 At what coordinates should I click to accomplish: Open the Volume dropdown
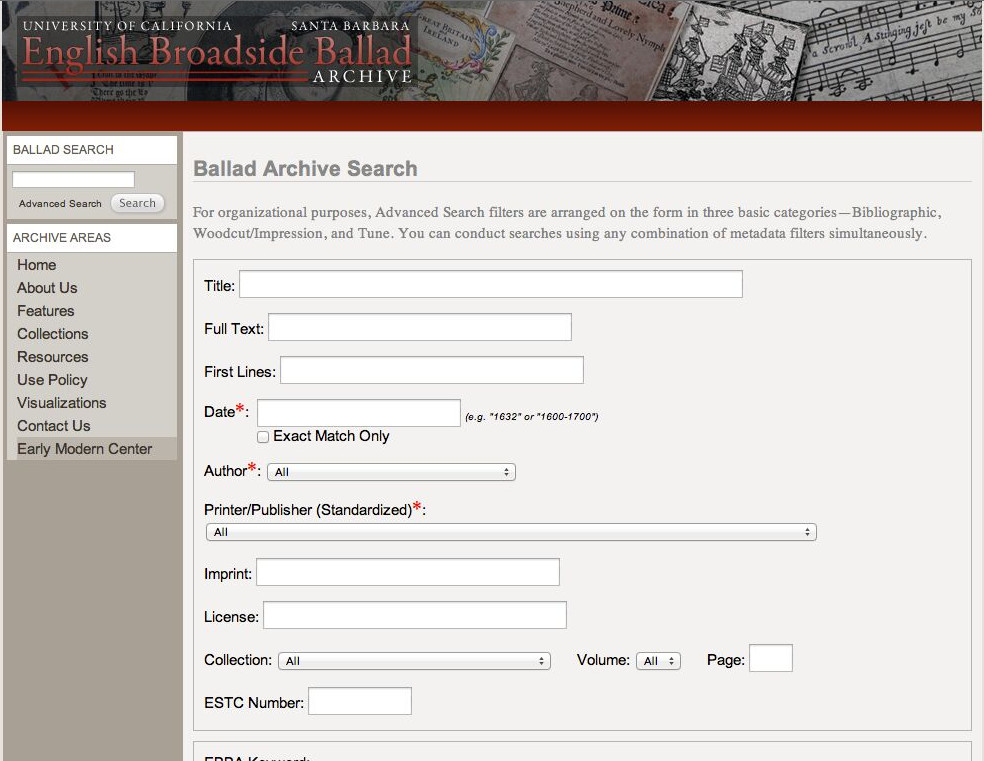(658, 661)
